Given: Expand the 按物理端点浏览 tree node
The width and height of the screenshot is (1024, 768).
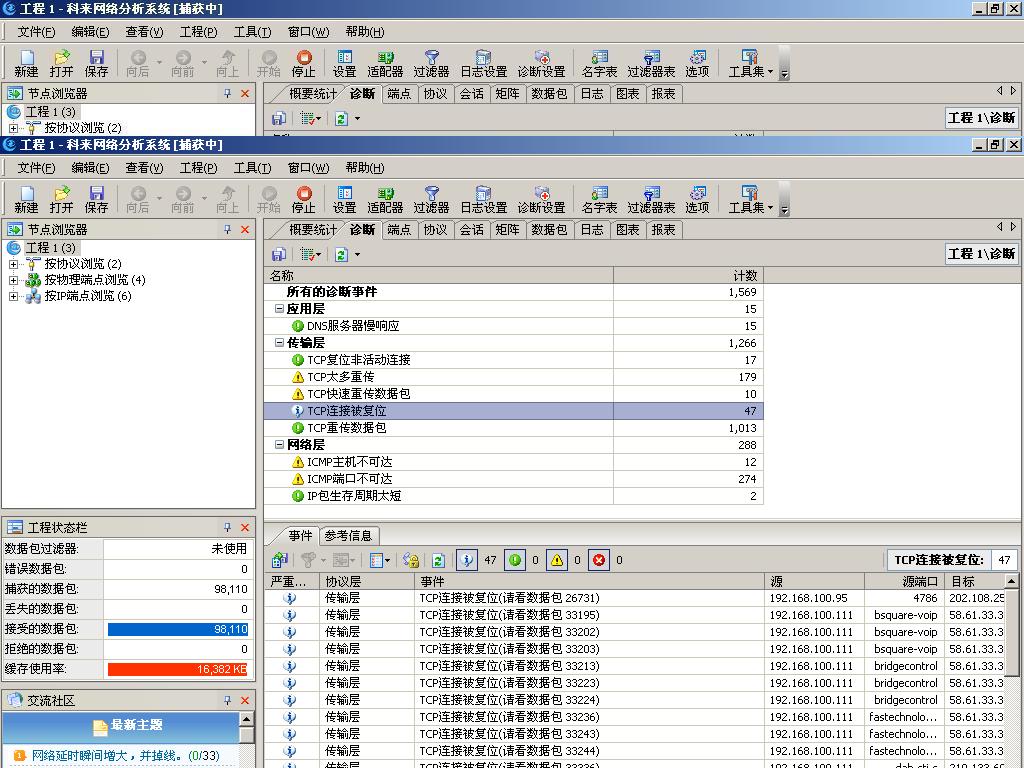Looking at the screenshot, I should [x=13, y=280].
